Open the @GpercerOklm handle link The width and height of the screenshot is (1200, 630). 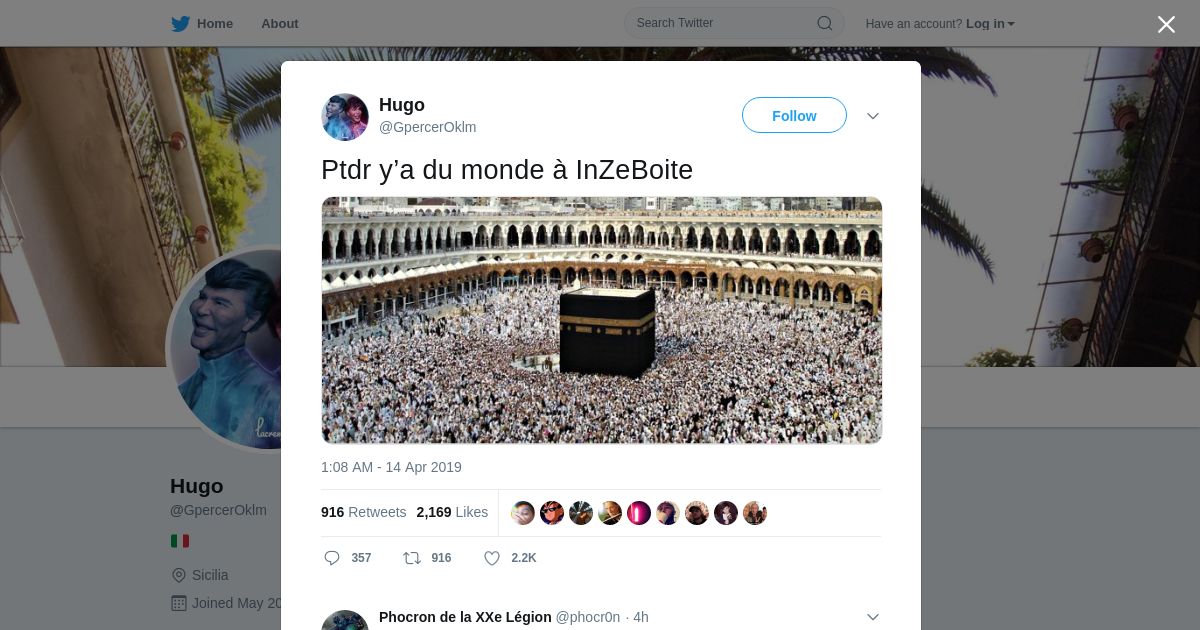(428, 127)
